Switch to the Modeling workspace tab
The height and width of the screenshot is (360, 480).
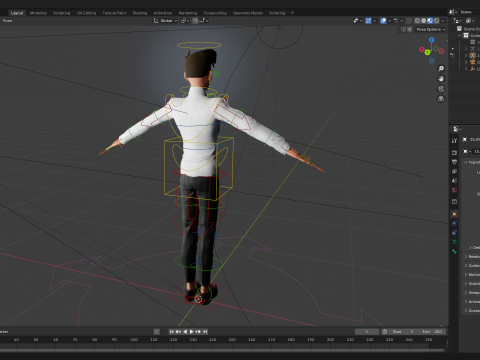click(x=38, y=13)
